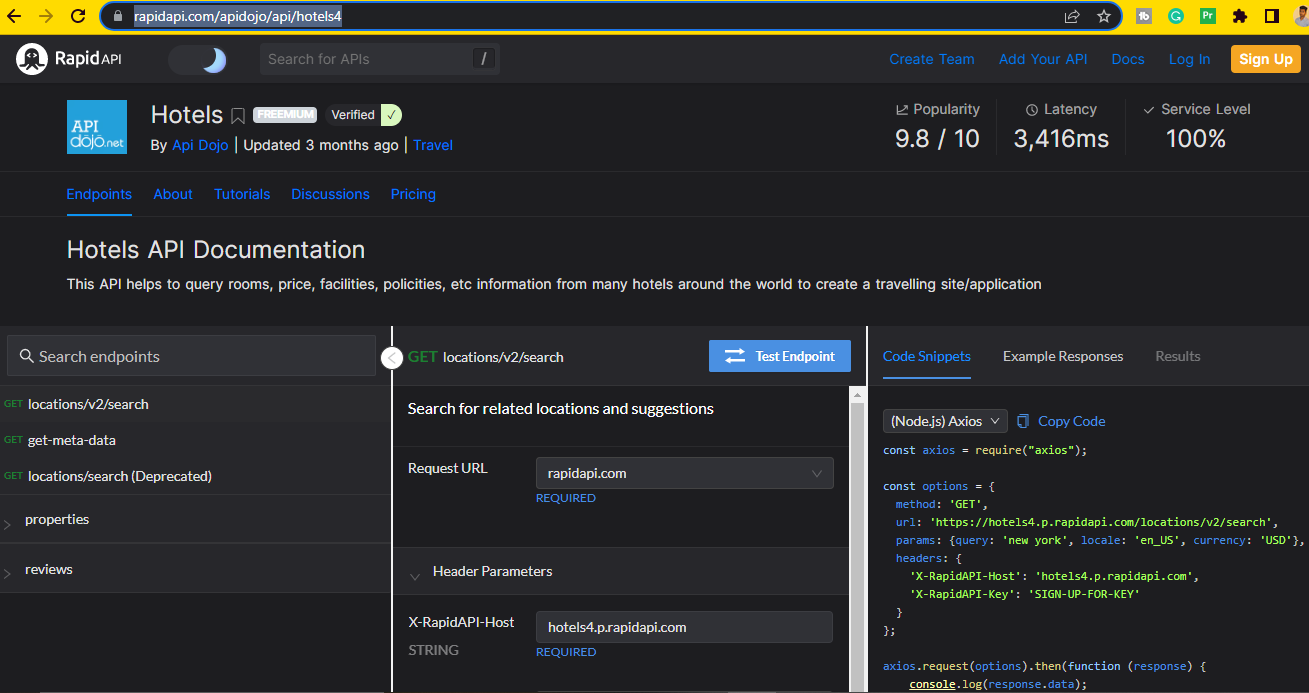The image size is (1309, 693).
Task: Open the Request URL rapidapi.com dropdown
Action: [685, 473]
